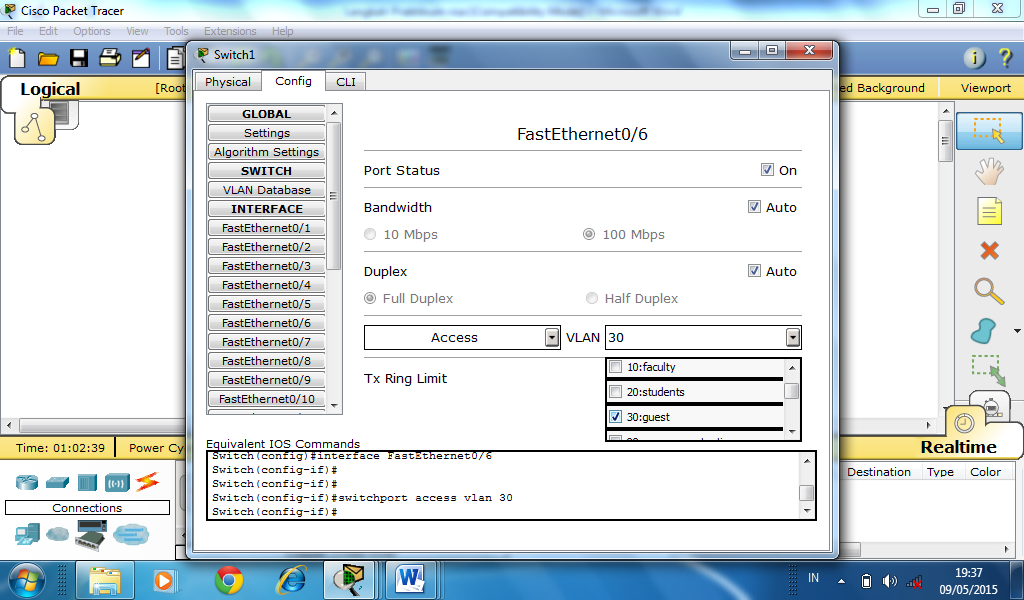1024x600 pixels.
Task: Open the Activity Wizard icon
Action: 140,59
